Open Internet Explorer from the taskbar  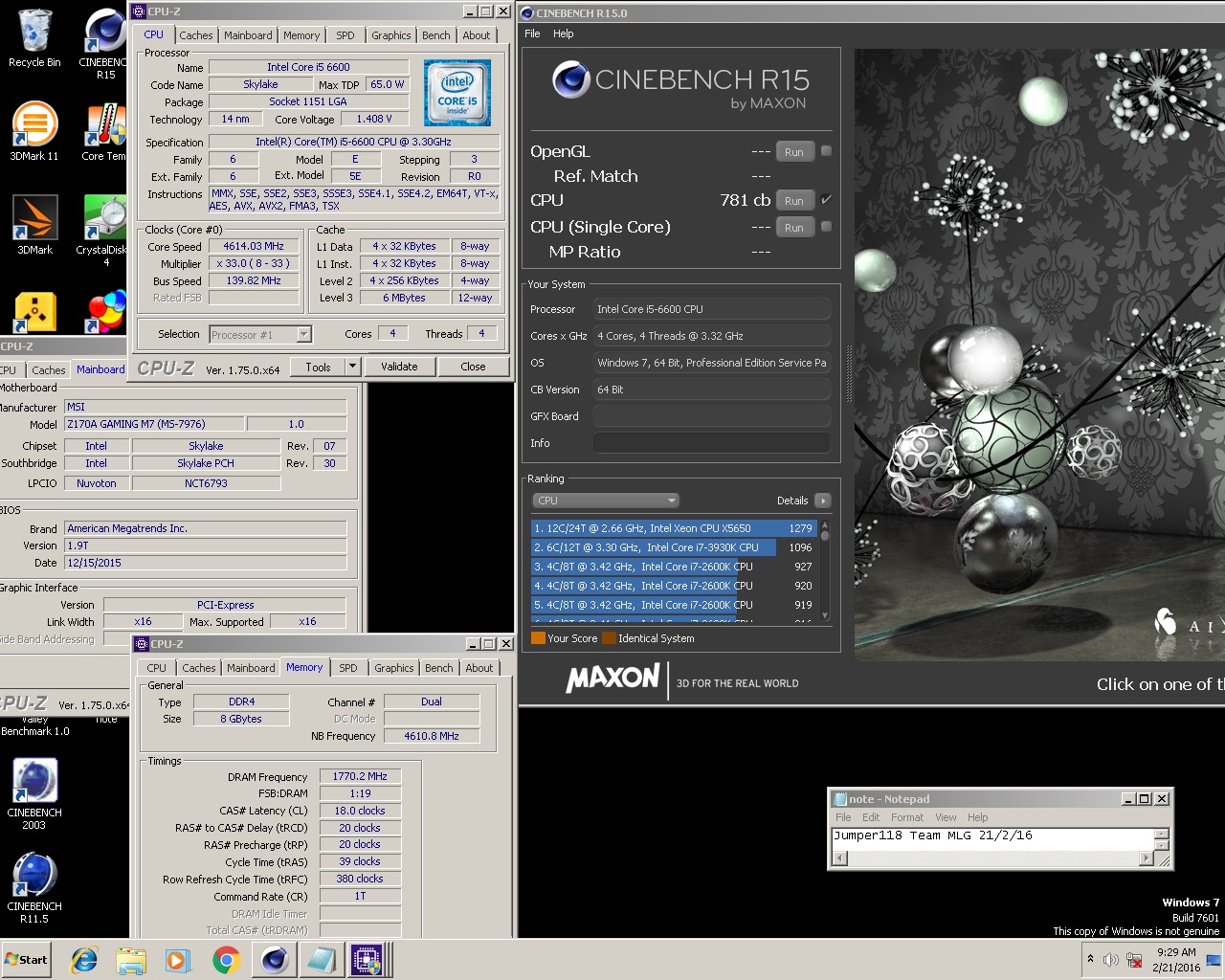click(84, 960)
